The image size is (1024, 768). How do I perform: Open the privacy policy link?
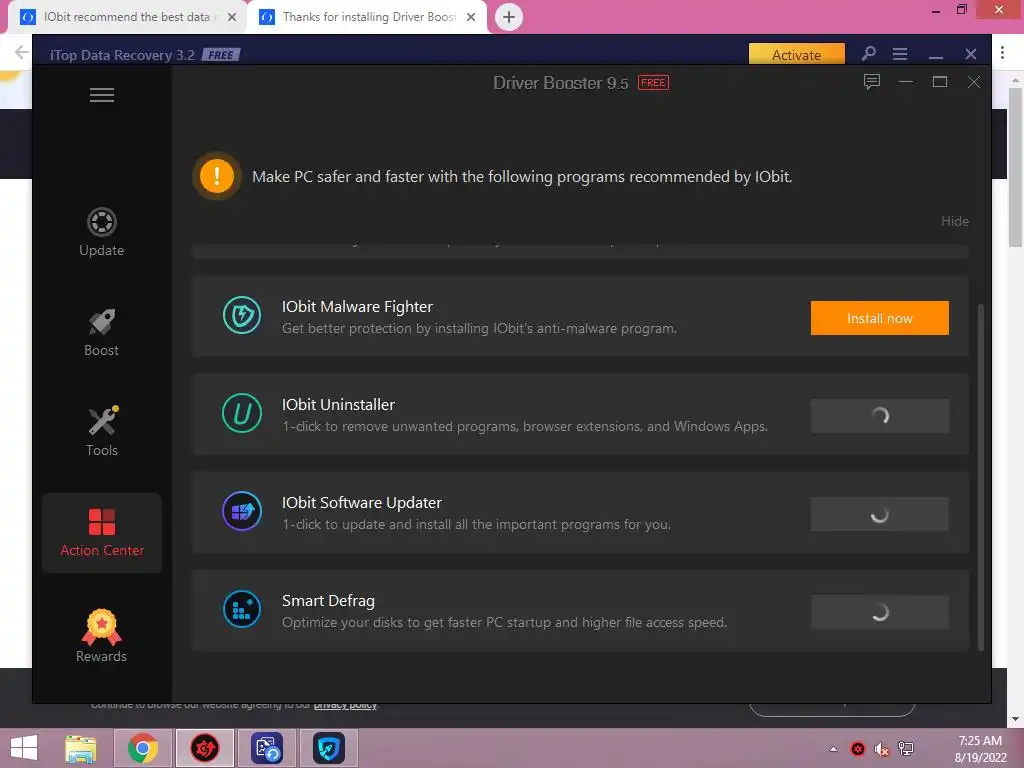tap(345, 705)
